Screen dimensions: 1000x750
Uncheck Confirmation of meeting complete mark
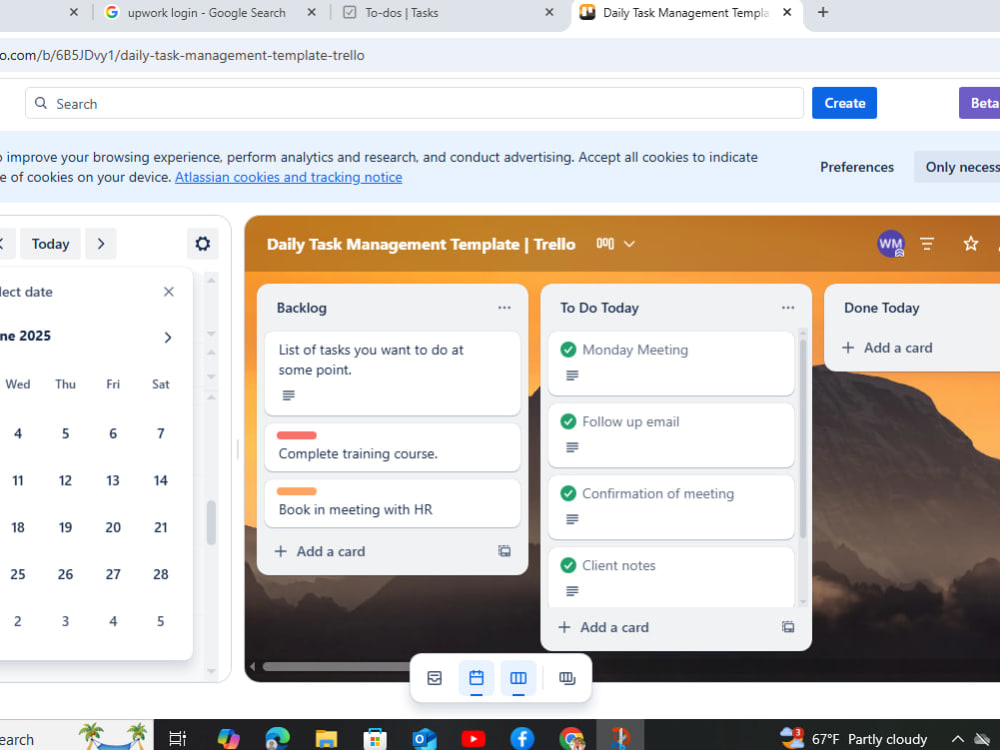(568, 494)
